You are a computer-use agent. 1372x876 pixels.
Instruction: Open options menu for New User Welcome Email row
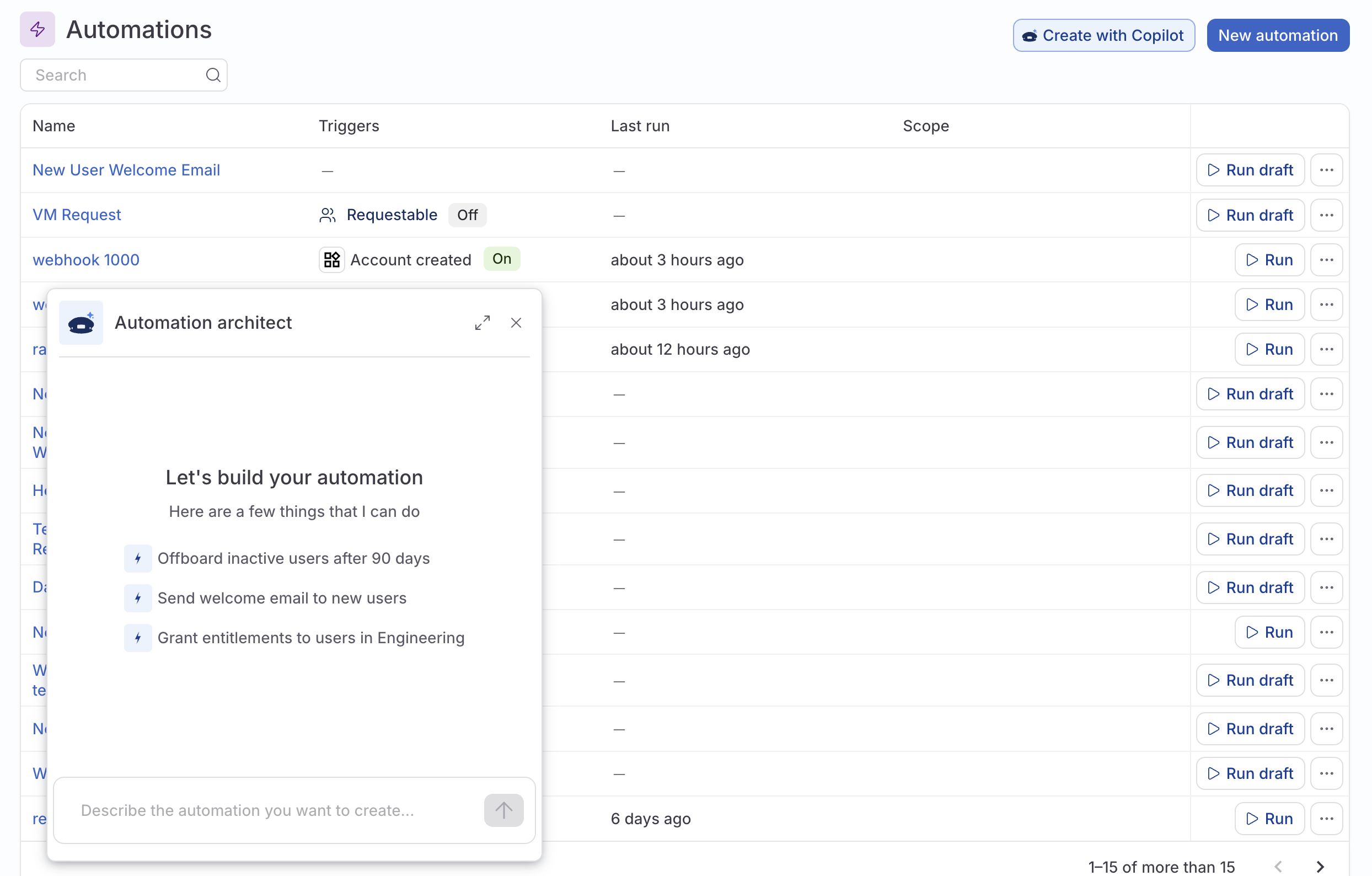click(x=1326, y=169)
